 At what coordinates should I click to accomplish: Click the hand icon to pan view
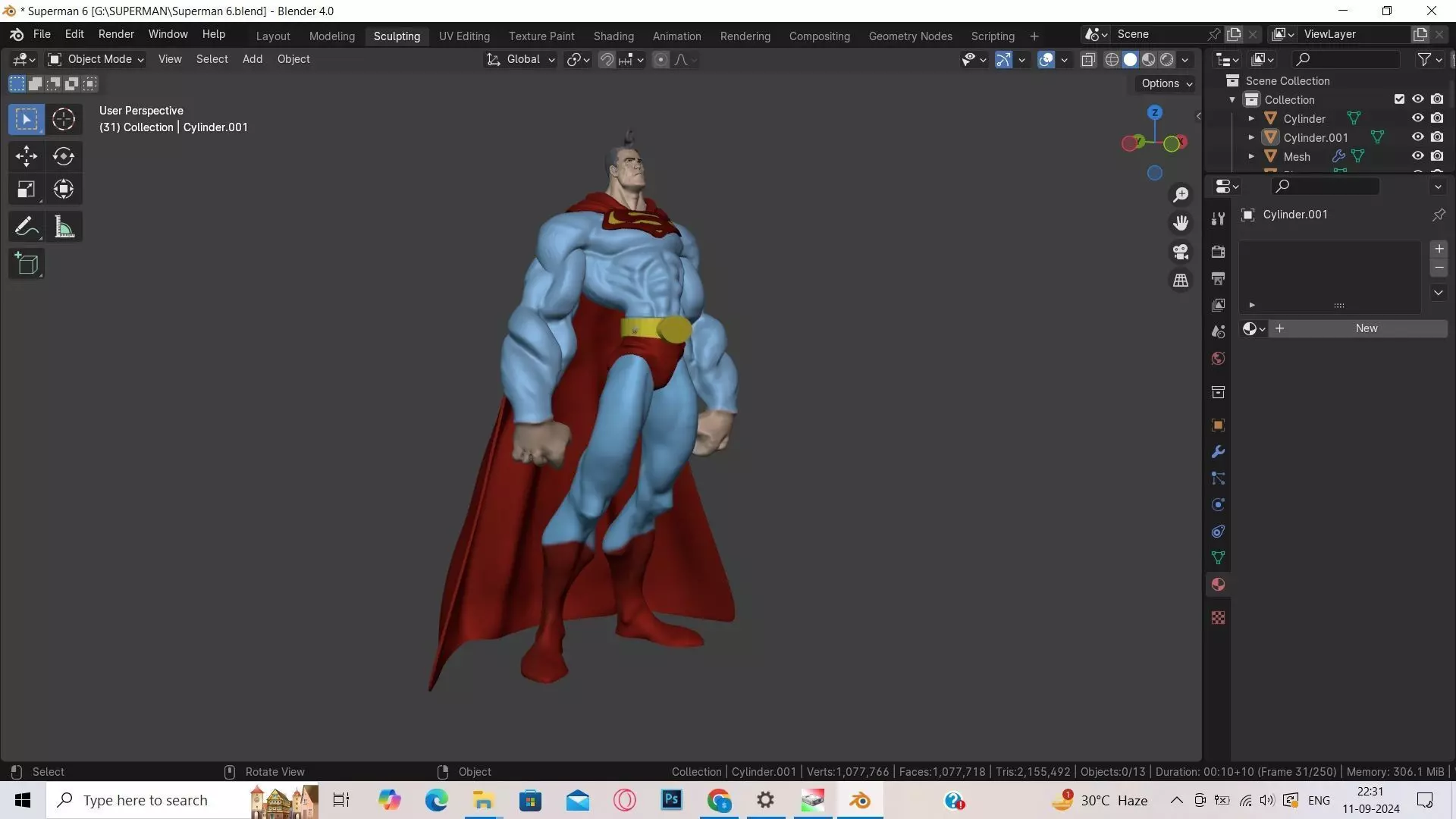1181,223
